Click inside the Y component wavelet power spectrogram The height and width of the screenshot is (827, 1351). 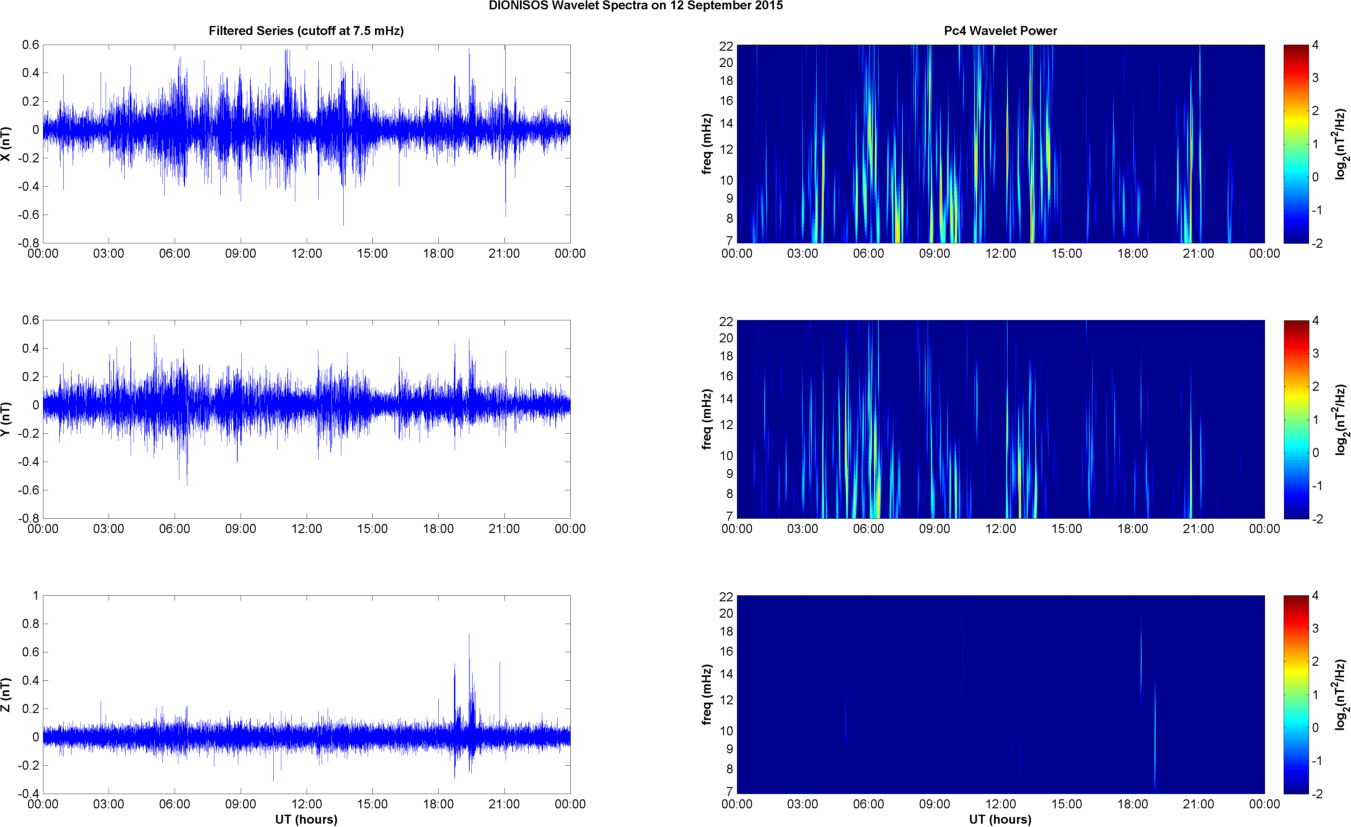(1001, 419)
